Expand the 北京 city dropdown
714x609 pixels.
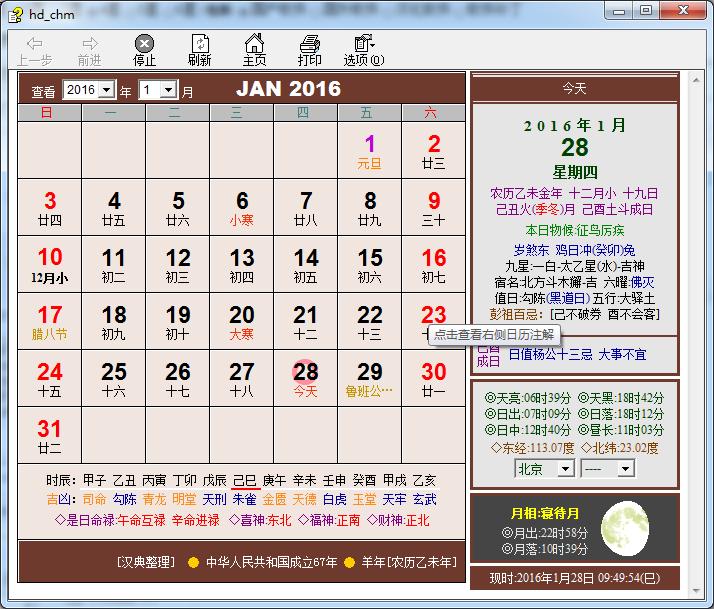click(545, 469)
